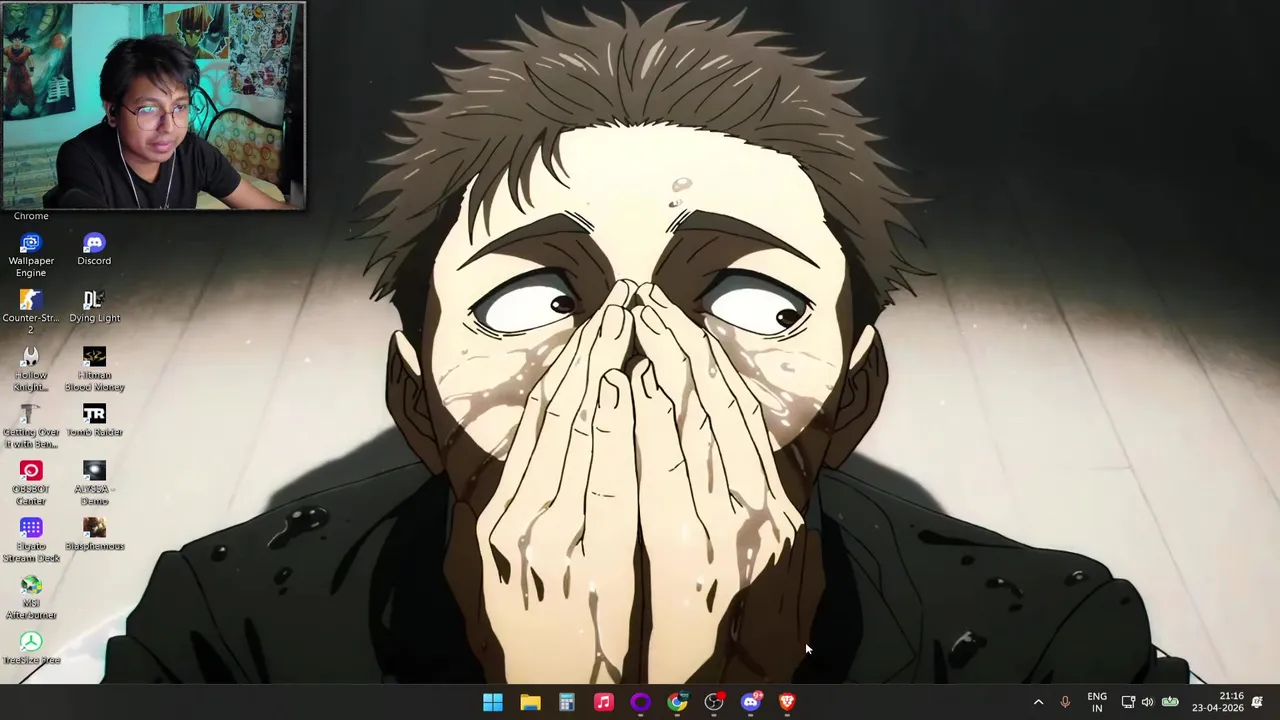The width and height of the screenshot is (1280, 720).
Task: Click the Tomb Raider desktop shortcut
Action: click(94, 421)
